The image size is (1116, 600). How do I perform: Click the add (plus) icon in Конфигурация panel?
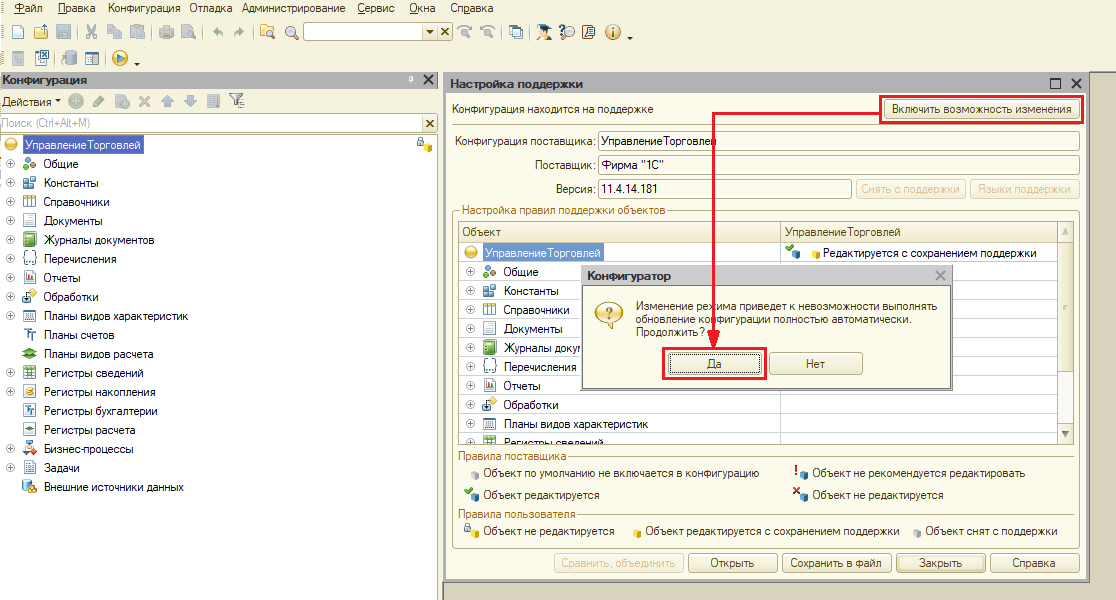click(x=76, y=102)
